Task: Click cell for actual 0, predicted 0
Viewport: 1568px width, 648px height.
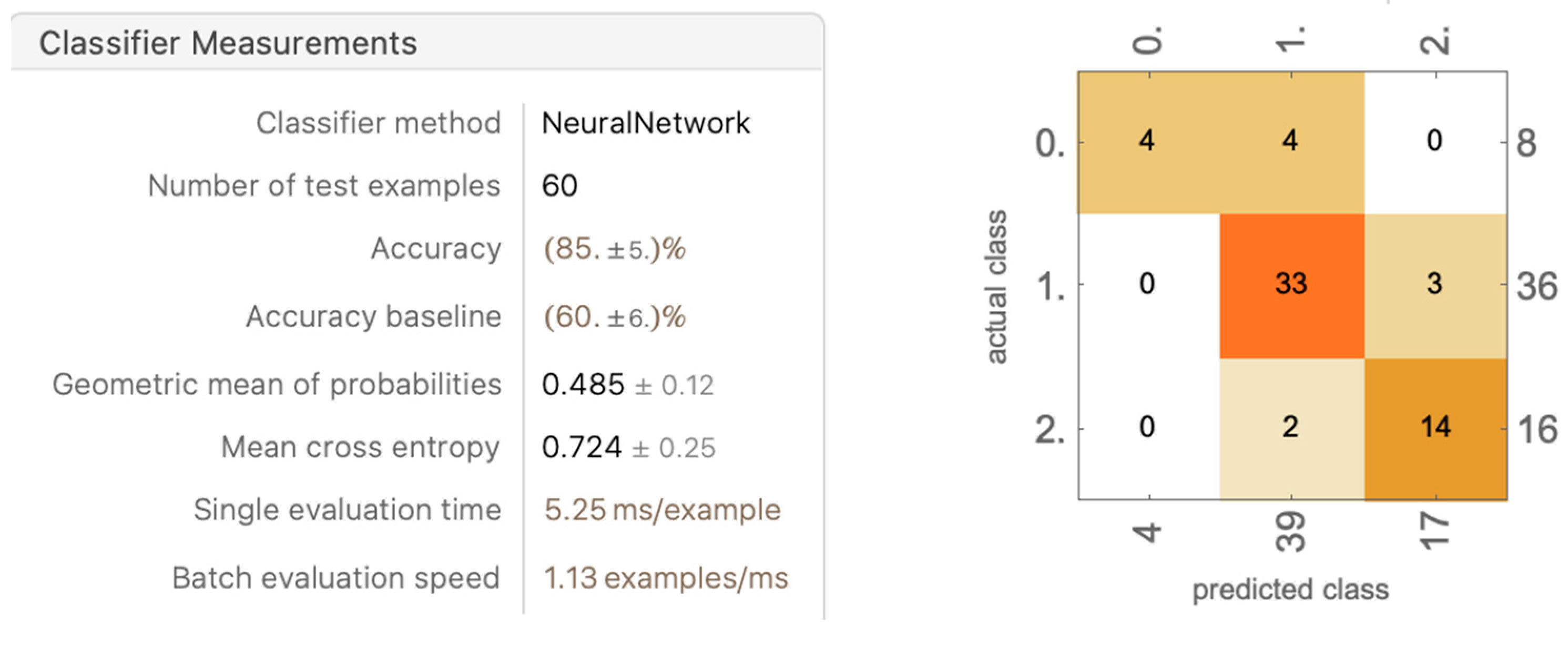Action: tap(1147, 141)
